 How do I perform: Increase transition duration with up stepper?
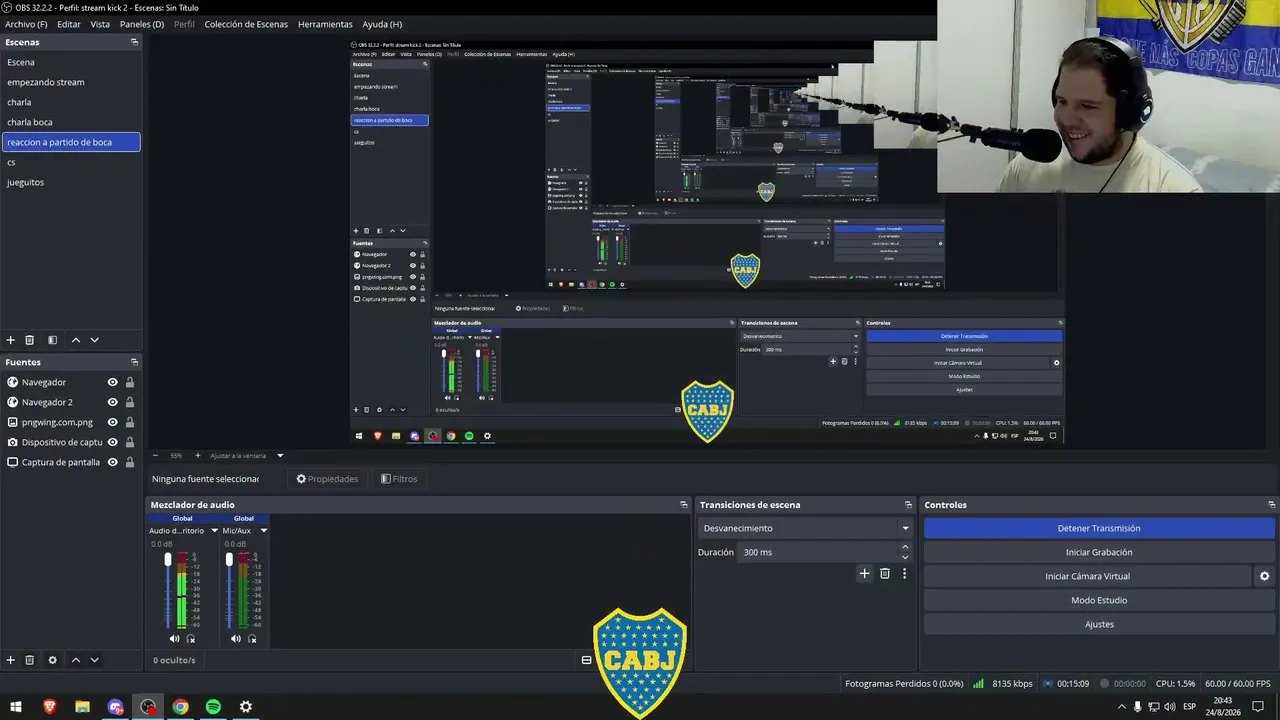pyautogui.click(x=905, y=547)
